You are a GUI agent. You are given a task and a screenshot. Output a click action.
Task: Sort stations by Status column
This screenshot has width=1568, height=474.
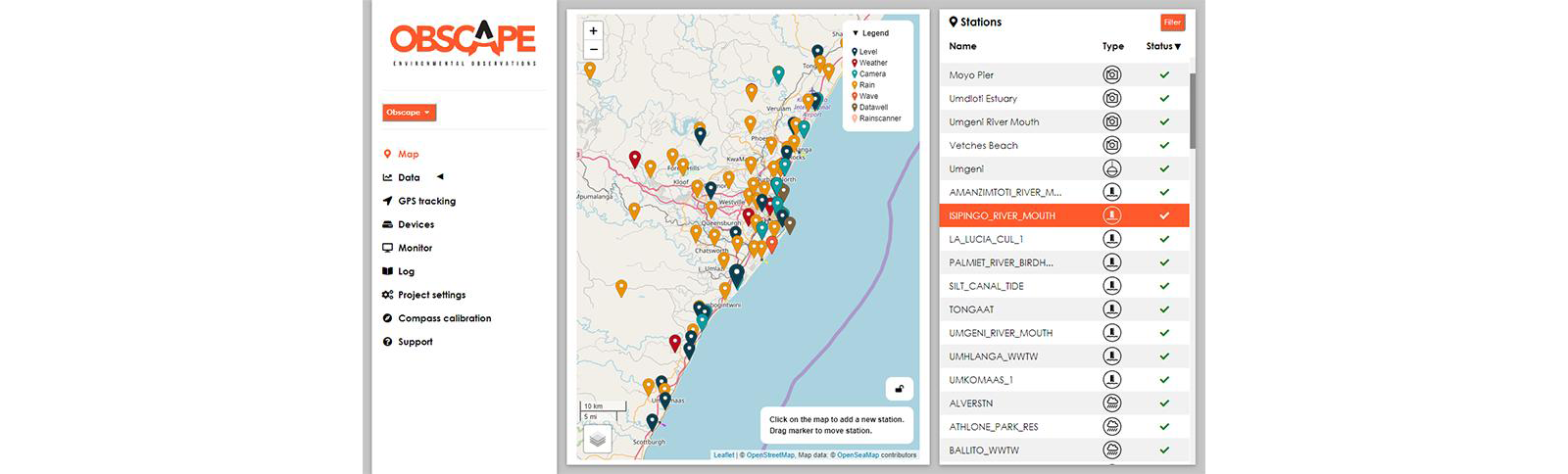pyautogui.click(x=1163, y=46)
